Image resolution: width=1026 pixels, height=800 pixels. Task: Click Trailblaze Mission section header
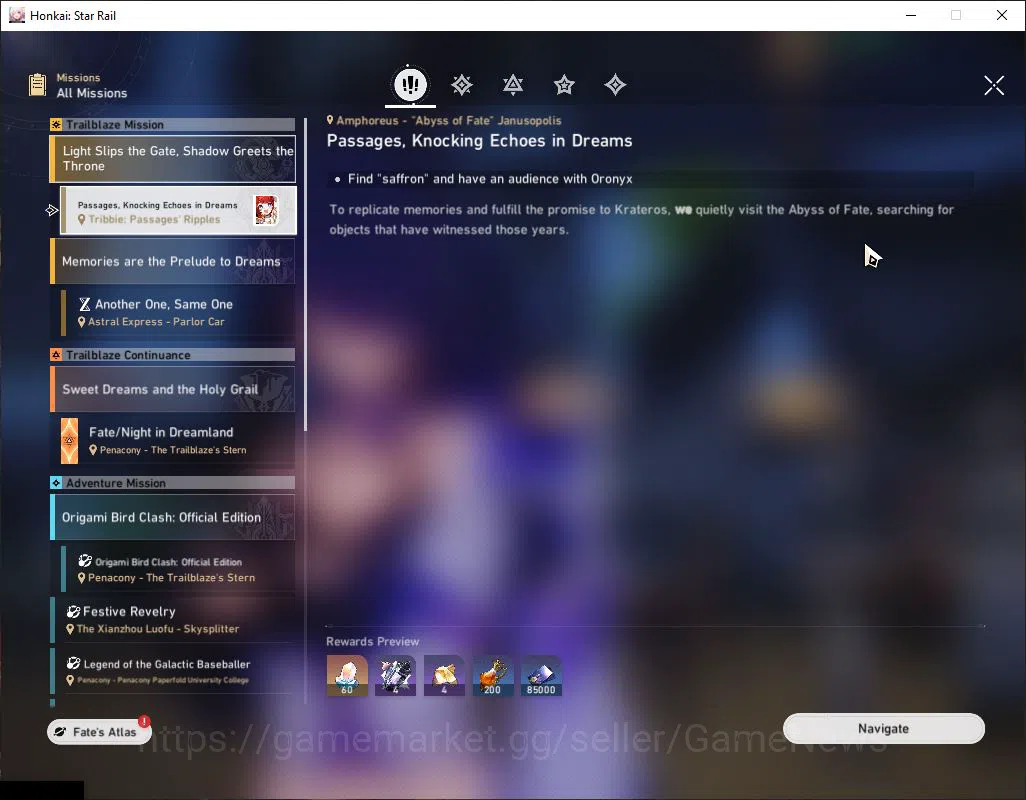tap(173, 124)
